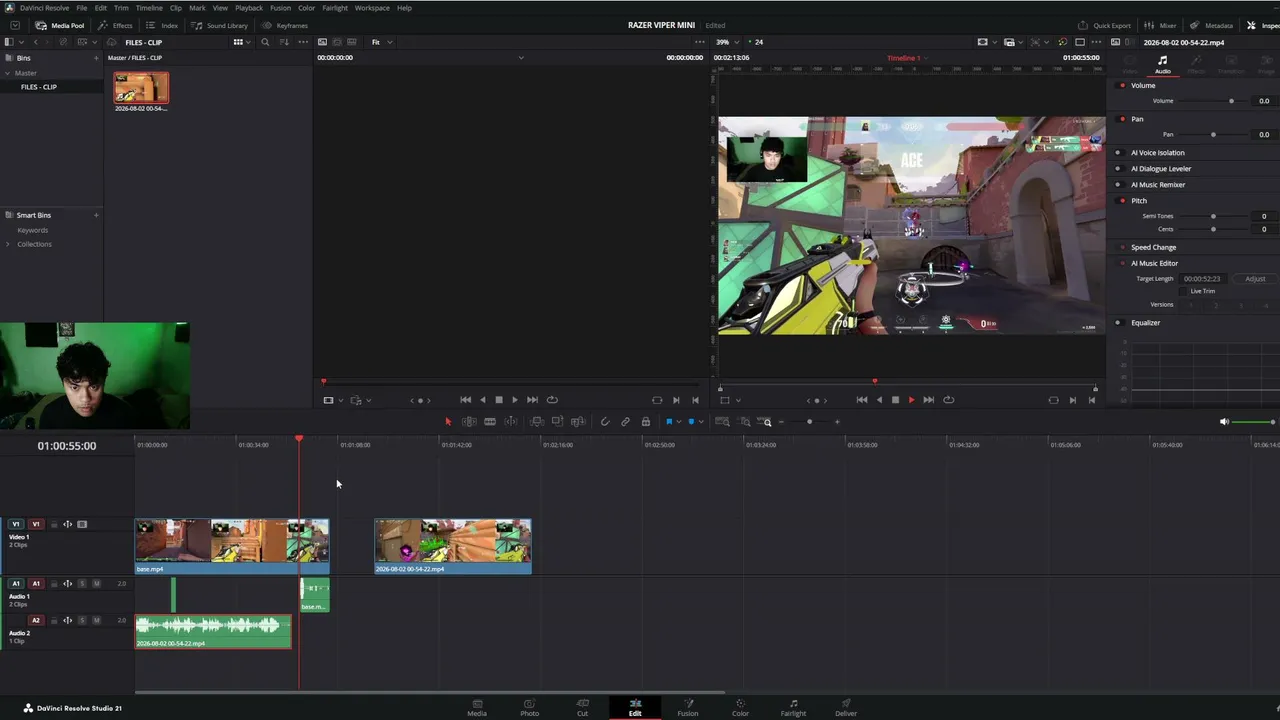1280x720 pixels.
Task: Go to the Fairlight page
Action: click(x=793, y=707)
